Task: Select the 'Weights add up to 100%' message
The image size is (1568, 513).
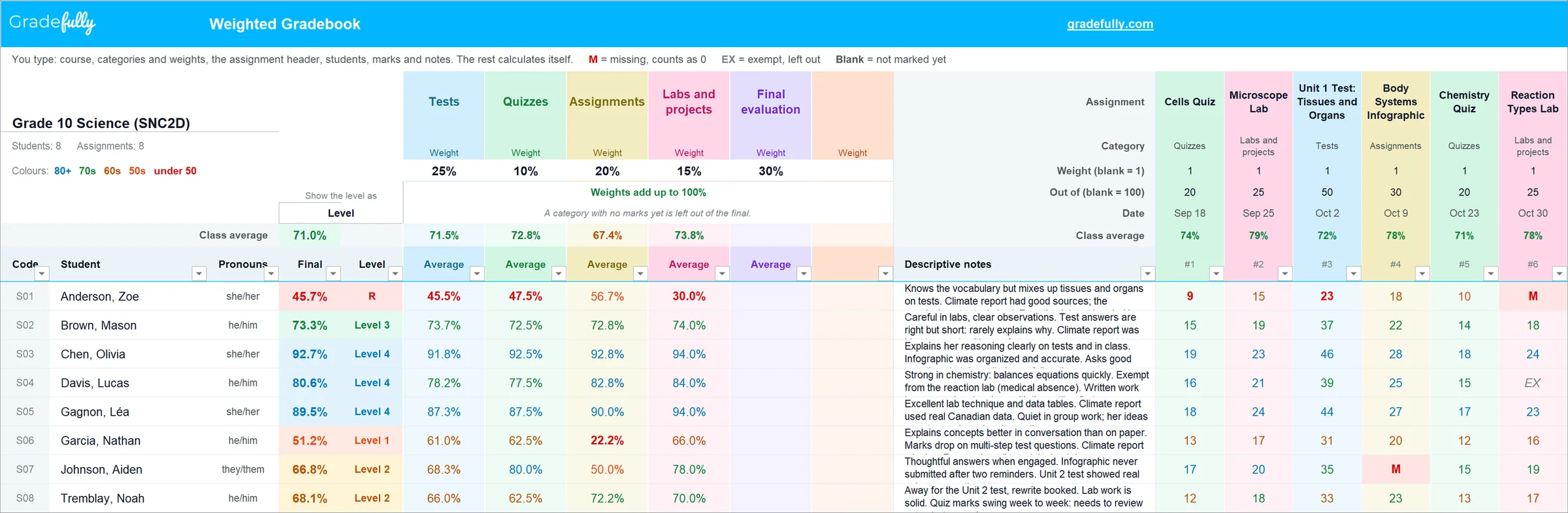Action: [648, 192]
